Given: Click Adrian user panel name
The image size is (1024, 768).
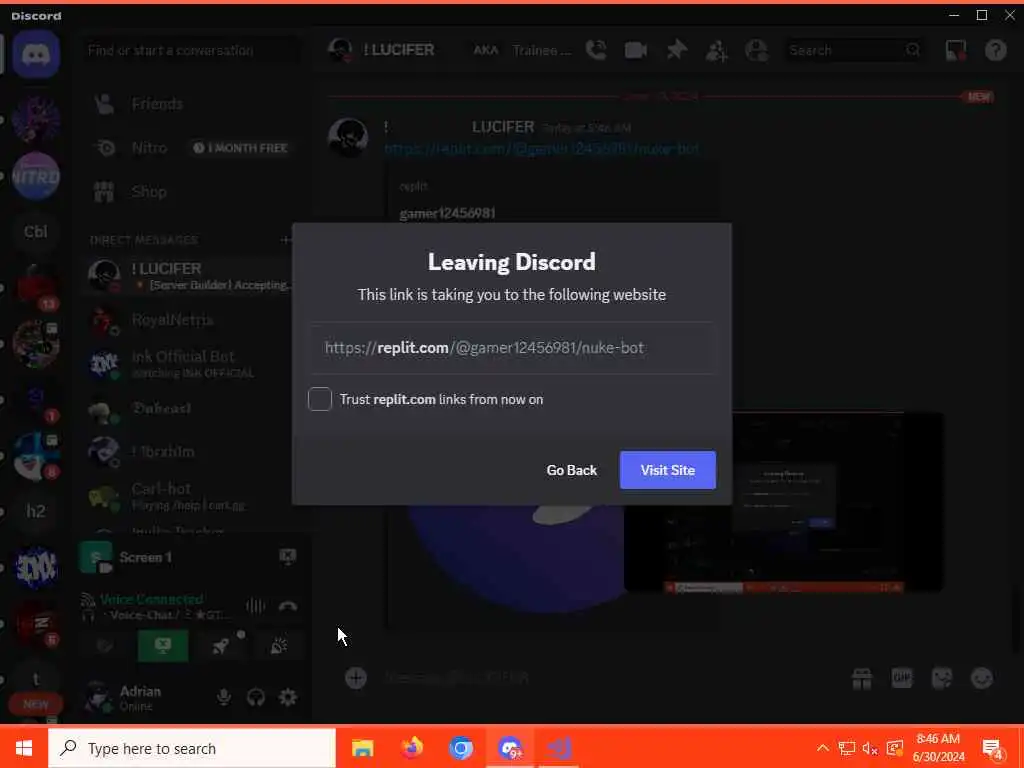Looking at the screenshot, I should click(x=140, y=691).
